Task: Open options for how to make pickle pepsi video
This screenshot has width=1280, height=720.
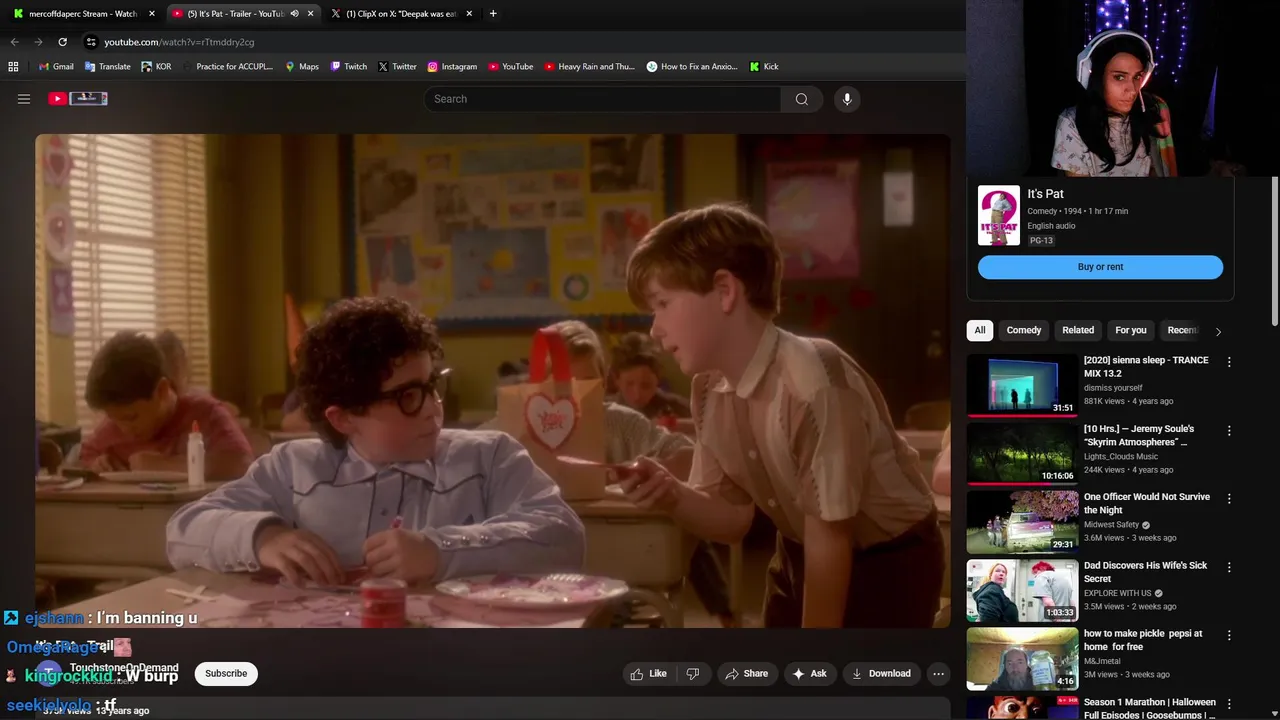Action: click(1229, 635)
